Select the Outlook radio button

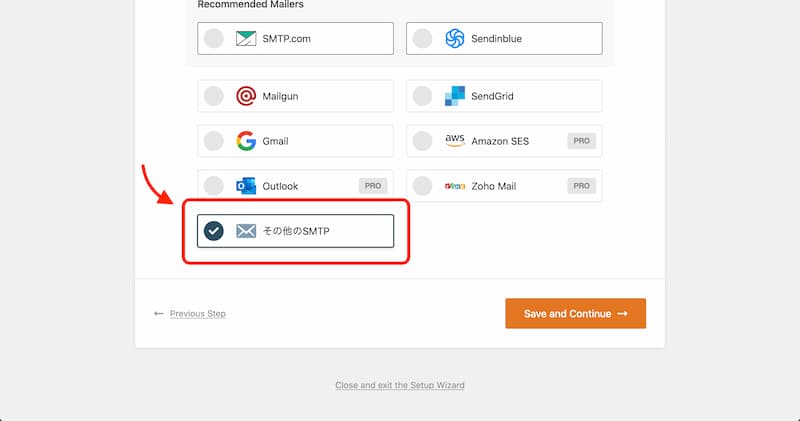coord(213,186)
